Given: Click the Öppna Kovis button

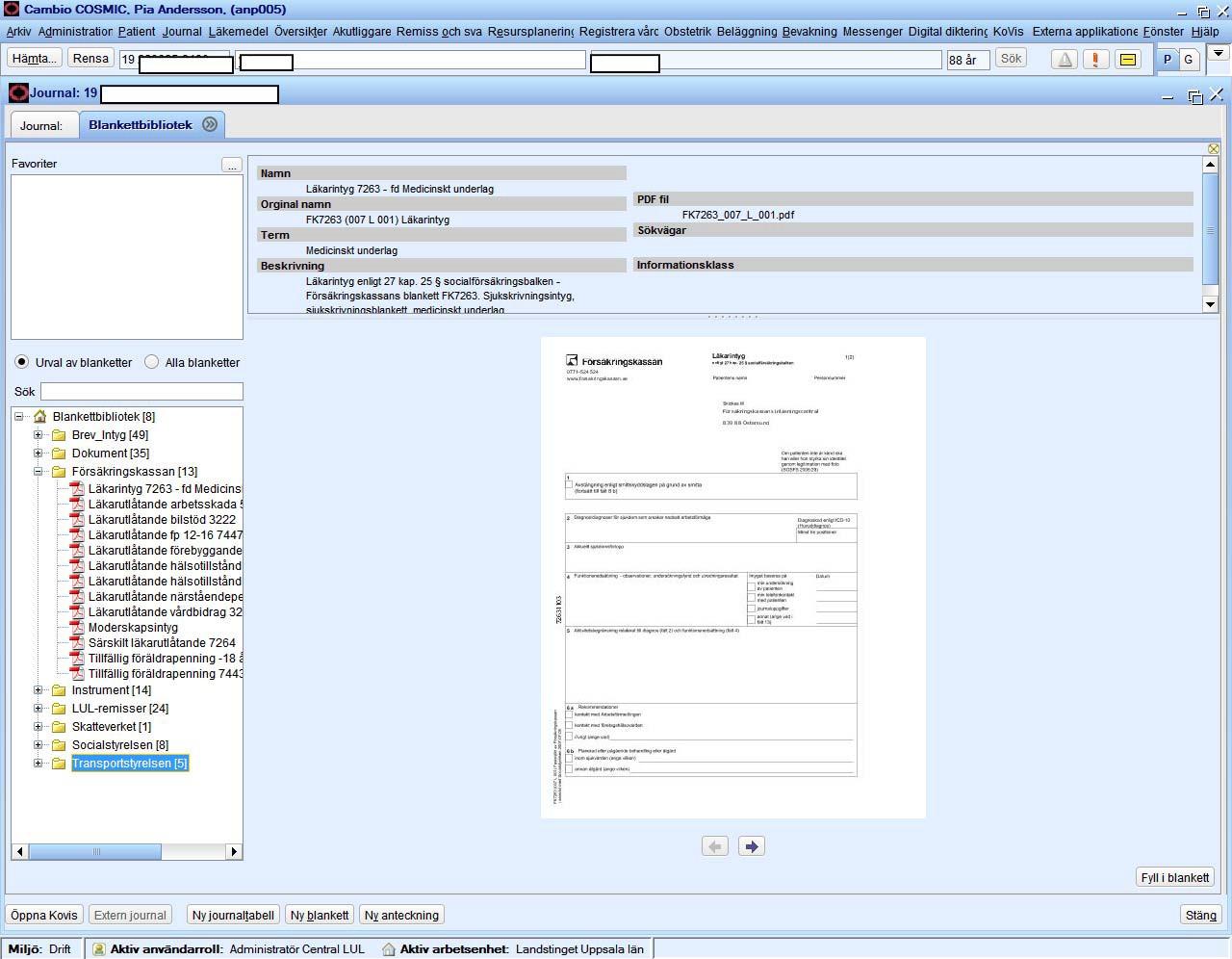Looking at the screenshot, I should click(x=43, y=915).
